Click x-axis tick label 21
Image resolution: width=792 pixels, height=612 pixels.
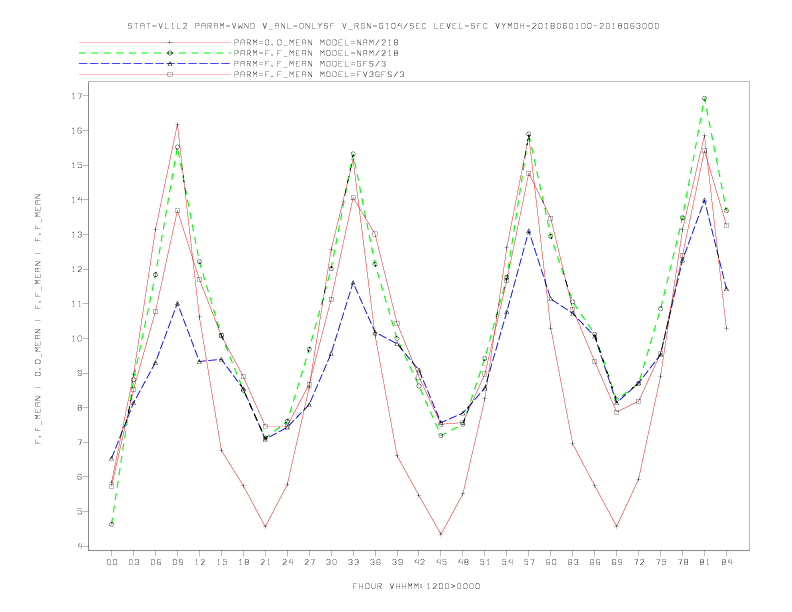[265, 562]
